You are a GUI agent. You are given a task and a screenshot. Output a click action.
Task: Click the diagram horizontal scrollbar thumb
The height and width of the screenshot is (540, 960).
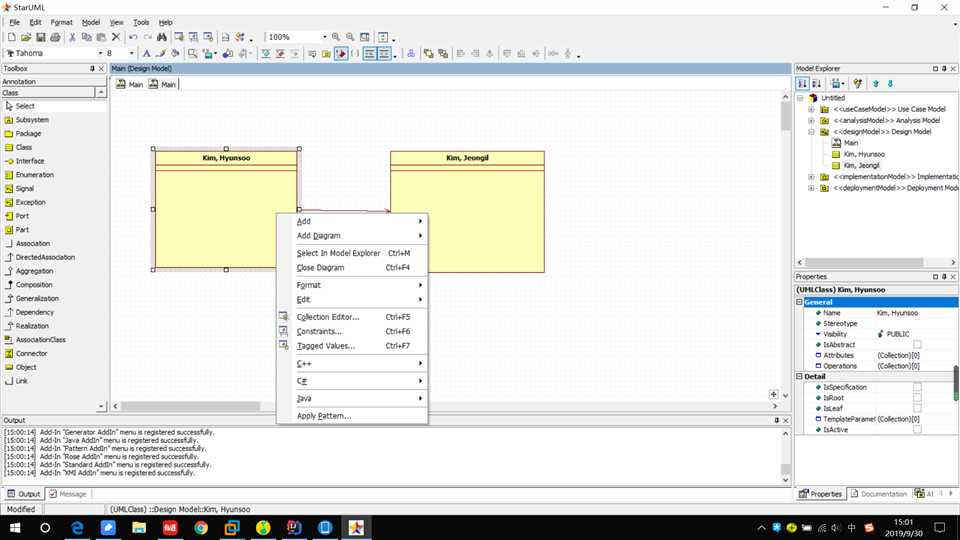click(x=190, y=407)
